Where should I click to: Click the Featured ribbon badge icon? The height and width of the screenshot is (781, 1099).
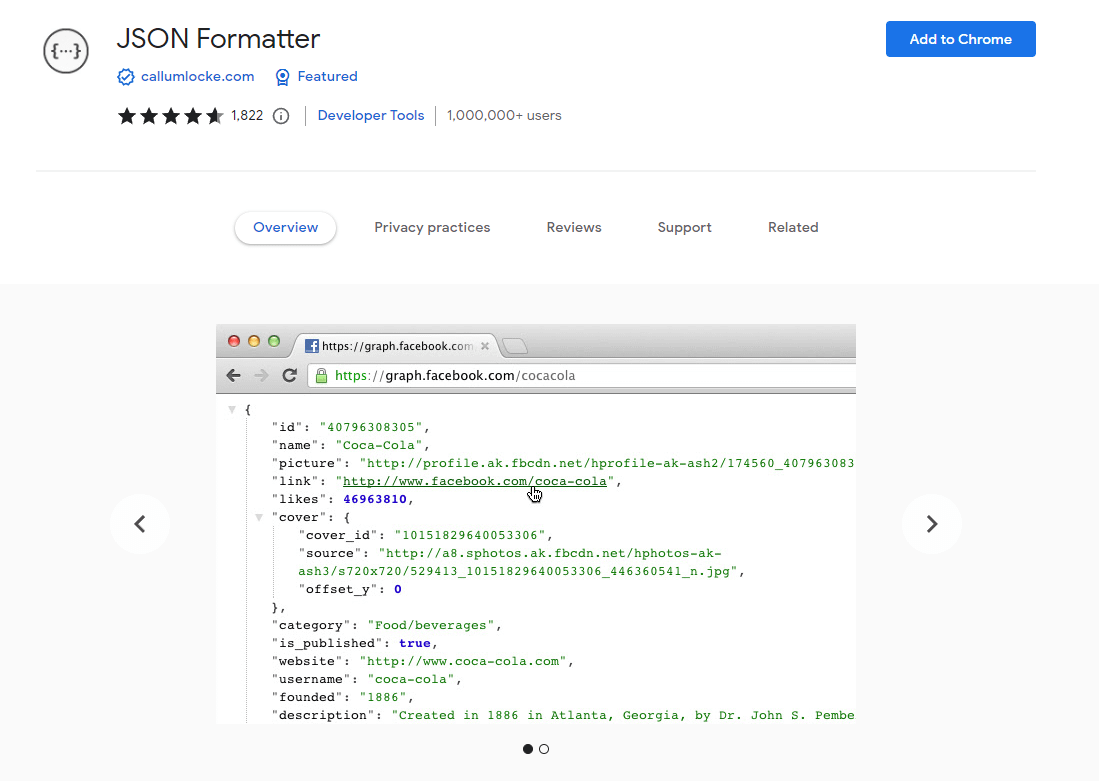click(283, 77)
